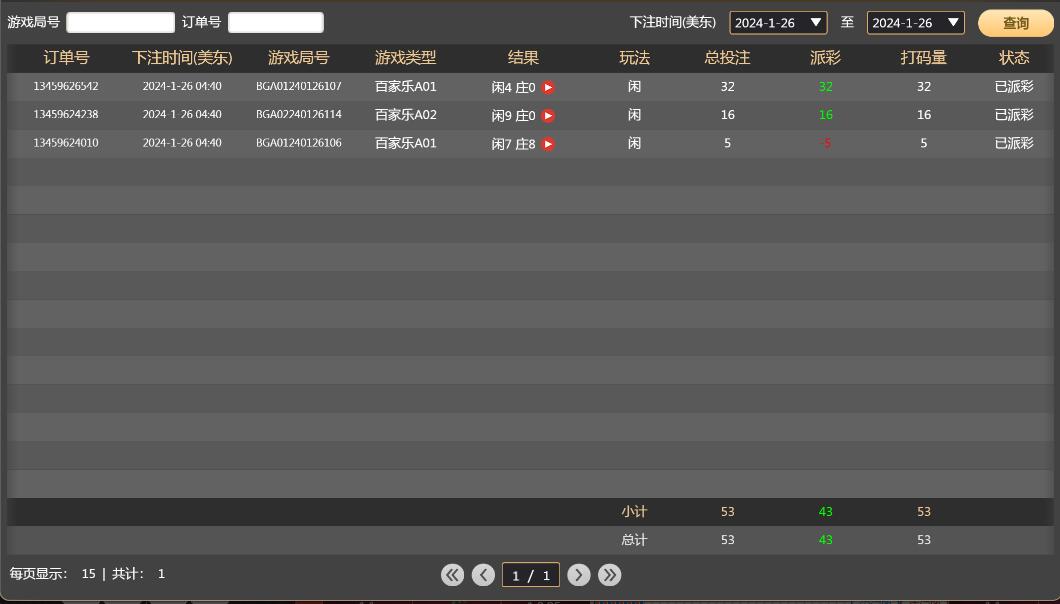
Task: Play replay for order 13459624010 result
Action: tap(548, 144)
